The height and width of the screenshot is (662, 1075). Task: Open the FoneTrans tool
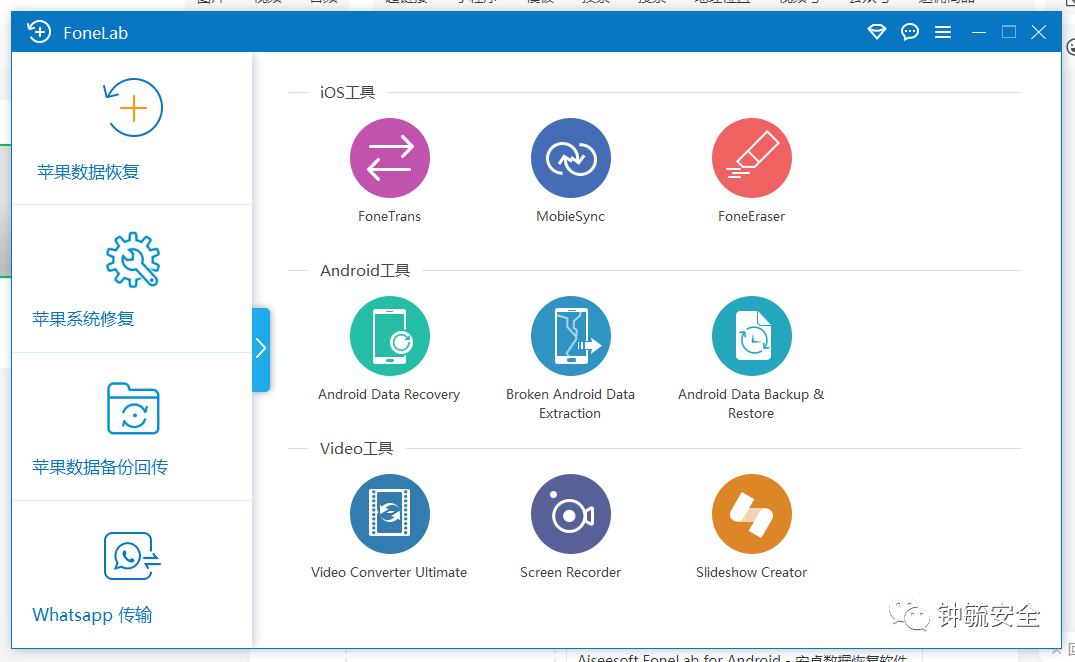point(389,158)
